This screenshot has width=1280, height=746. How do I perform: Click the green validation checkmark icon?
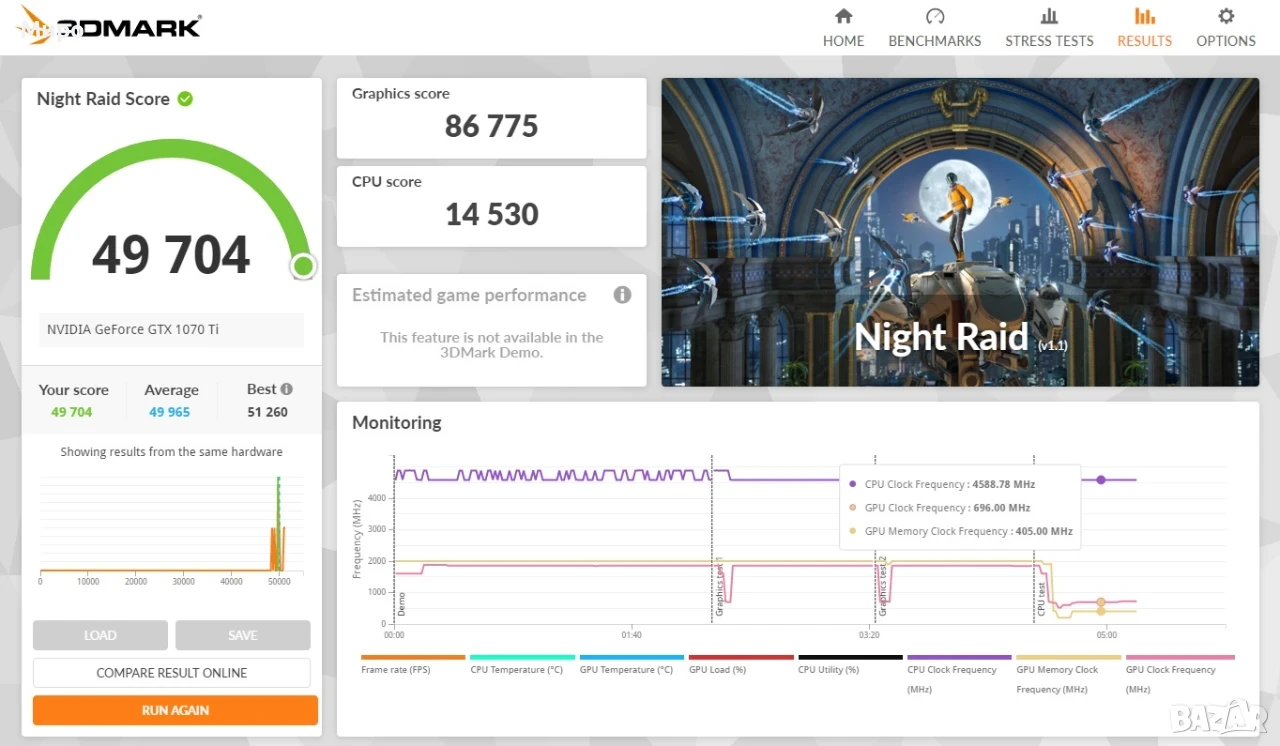pyautogui.click(x=185, y=99)
